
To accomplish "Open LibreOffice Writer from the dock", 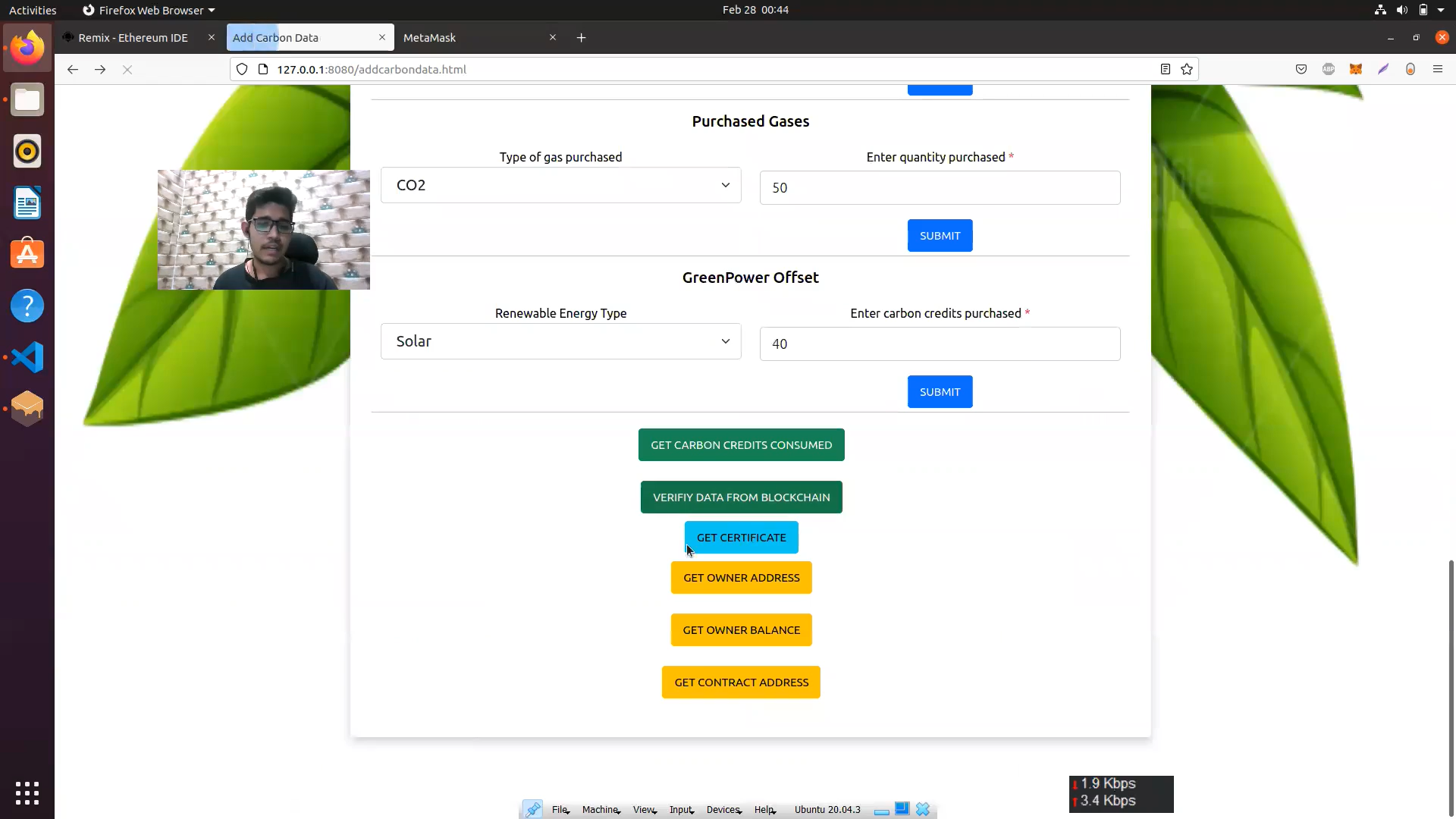I will (27, 203).
